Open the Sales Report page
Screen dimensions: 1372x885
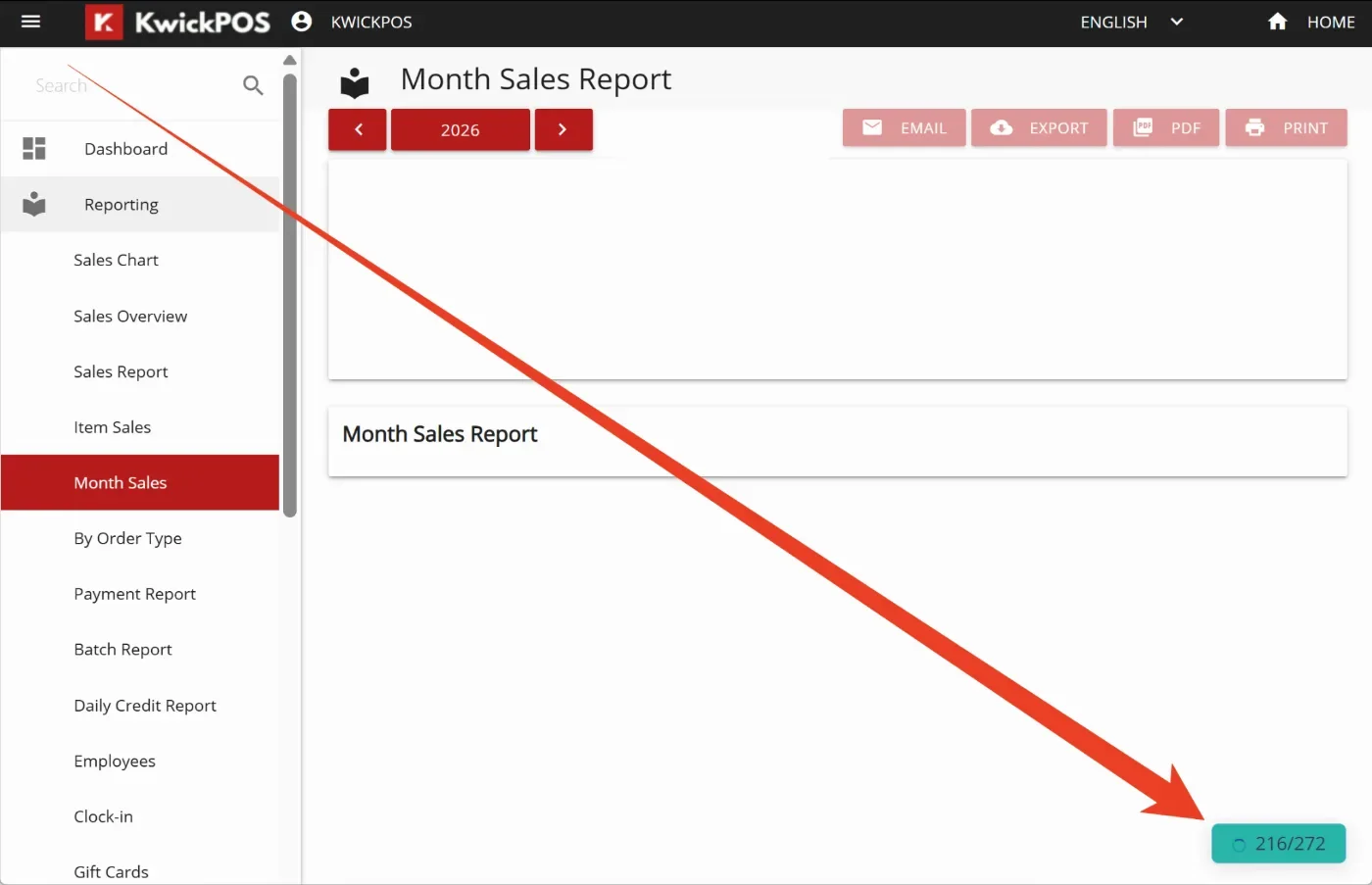(x=140, y=371)
